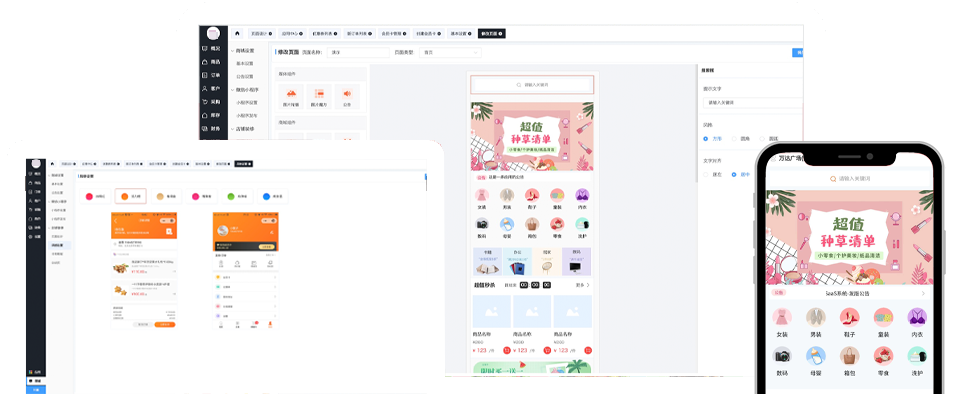The width and height of the screenshot is (953, 394).
Task: Click 提示文字 input in right panel
Action: [x=752, y=103]
